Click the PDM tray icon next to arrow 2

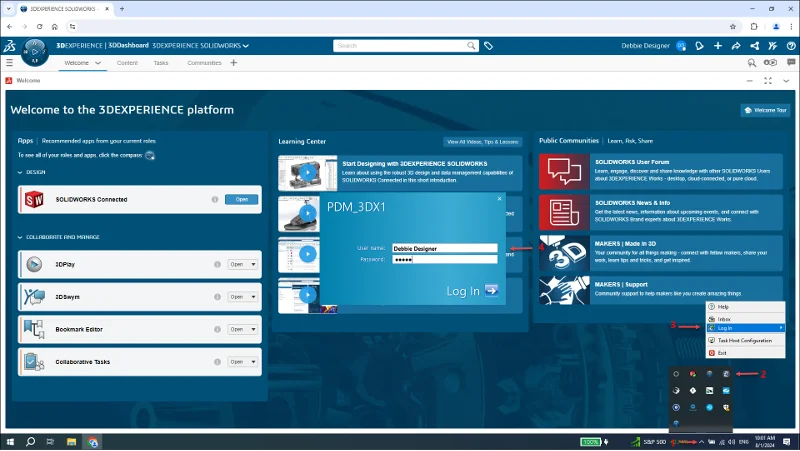[x=726, y=374]
